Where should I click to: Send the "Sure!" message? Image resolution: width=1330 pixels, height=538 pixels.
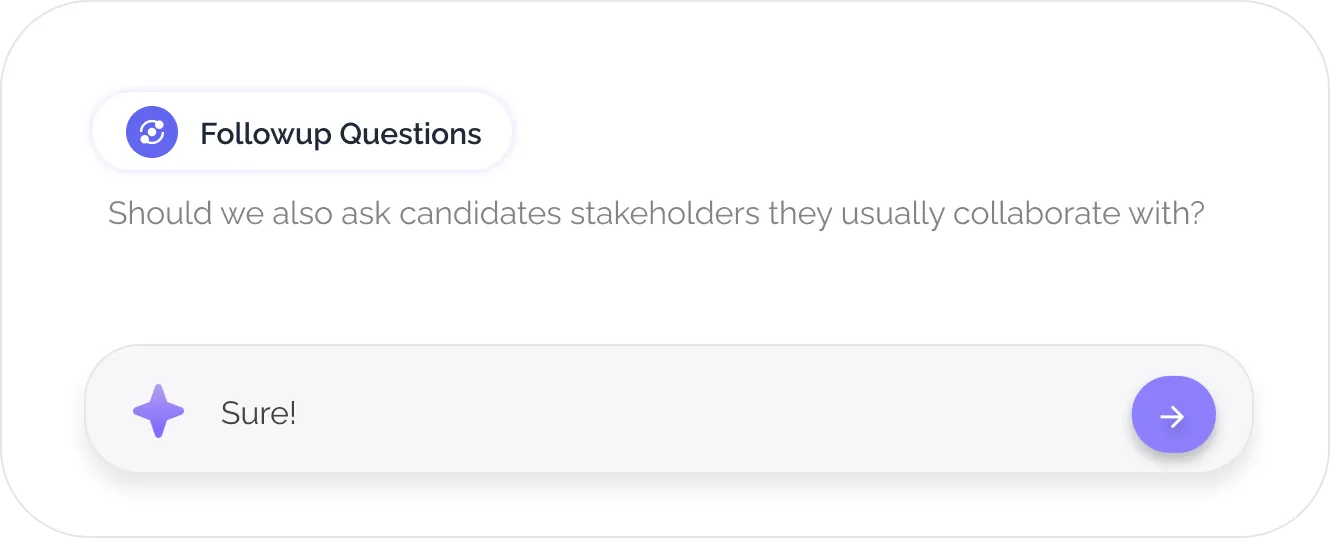tap(1173, 415)
